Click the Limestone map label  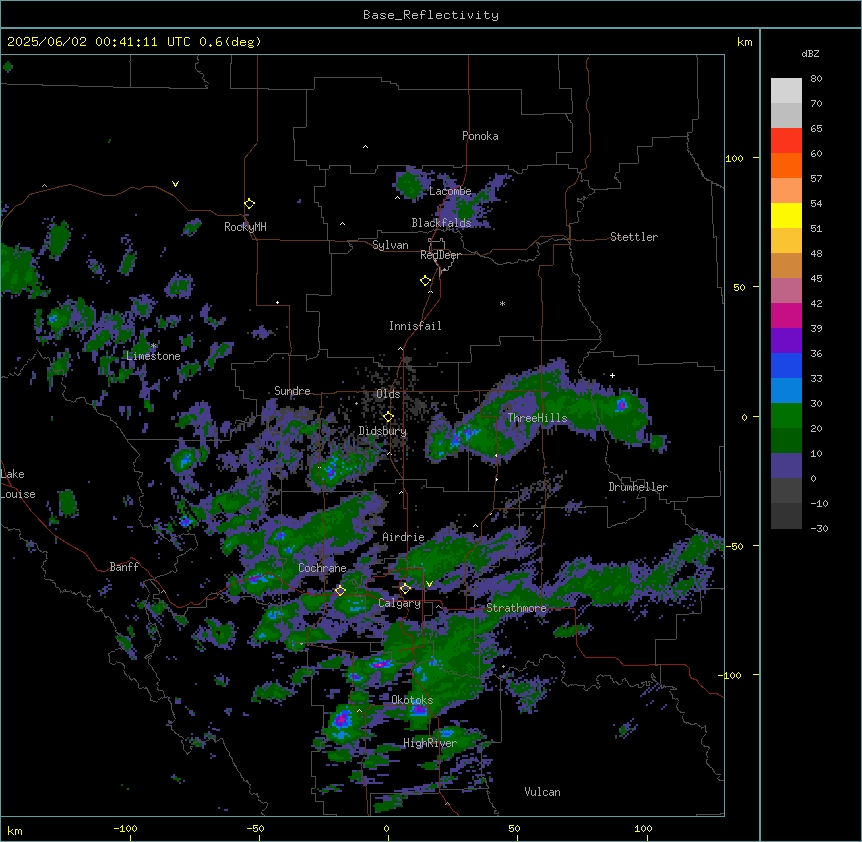tap(153, 356)
